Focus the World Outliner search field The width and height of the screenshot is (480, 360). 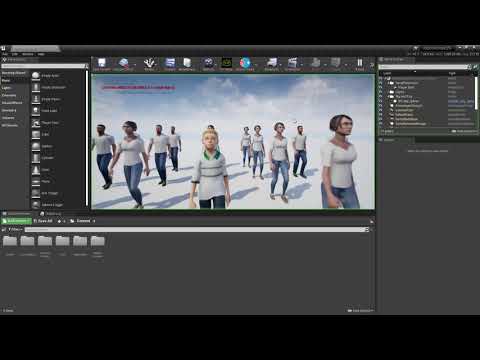pyautogui.click(x=423, y=67)
